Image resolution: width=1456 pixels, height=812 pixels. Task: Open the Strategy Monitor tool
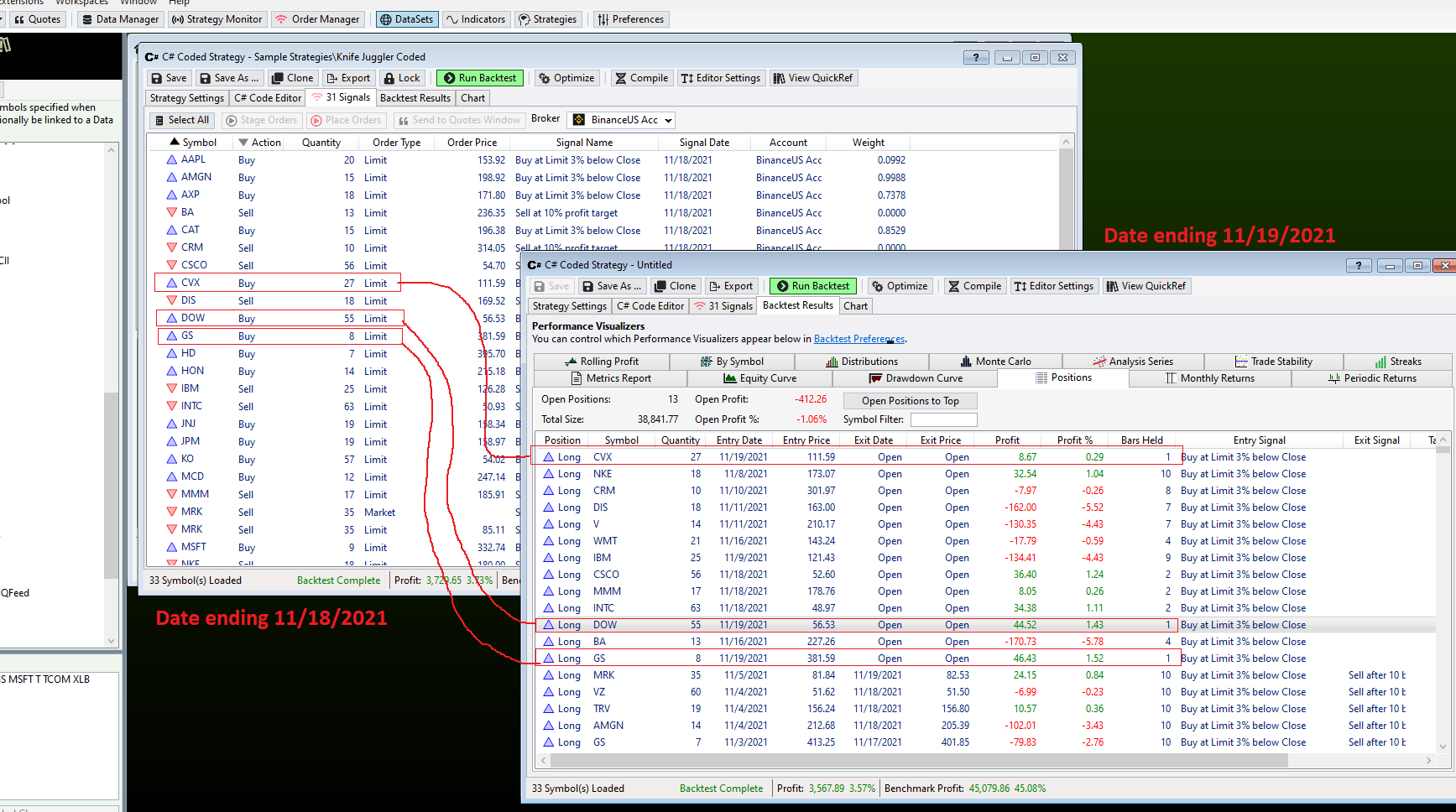[x=217, y=19]
